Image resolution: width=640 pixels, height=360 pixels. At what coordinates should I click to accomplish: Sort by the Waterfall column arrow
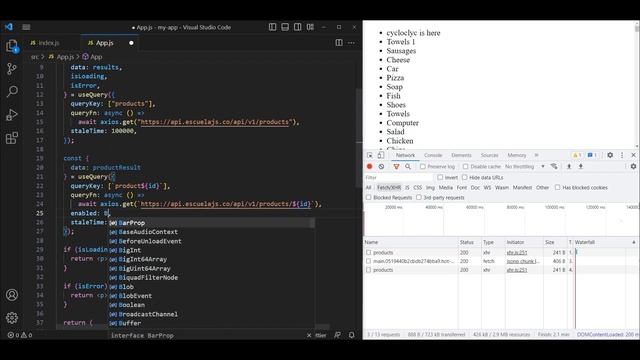[x=633, y=242]
